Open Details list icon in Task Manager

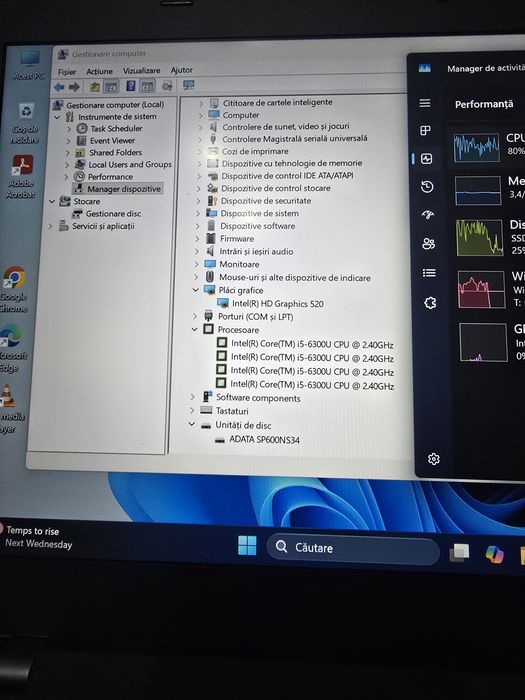coord(429,273)
